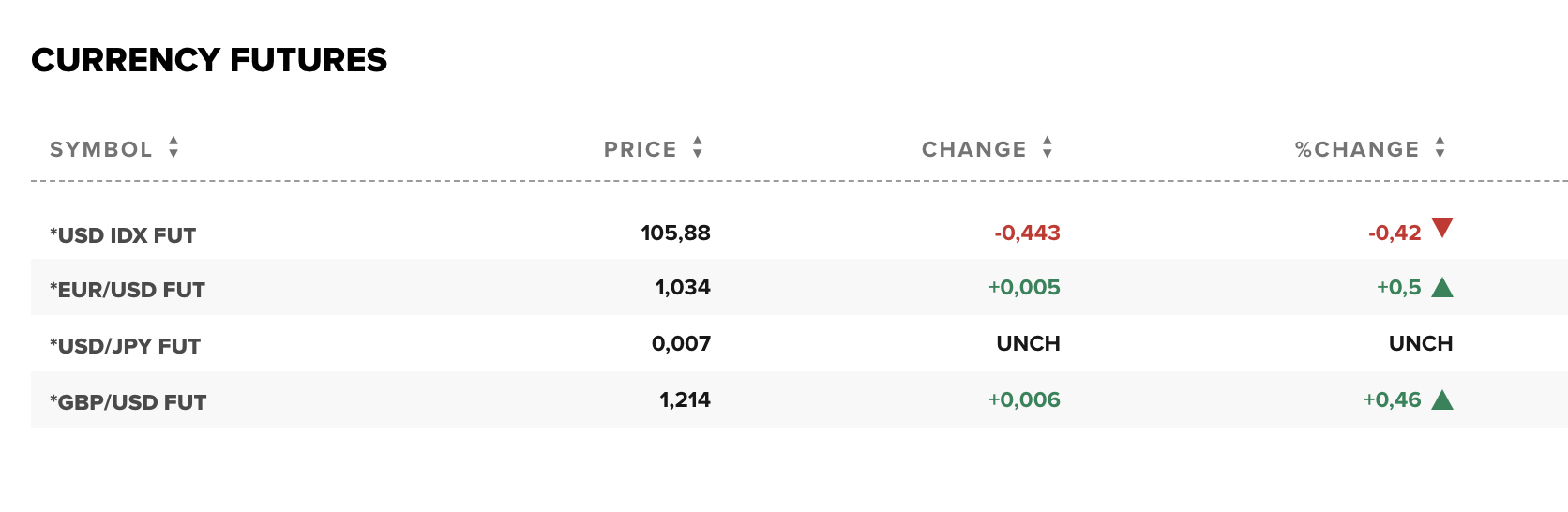Sort by CHANGE column header text

(974, 149)
